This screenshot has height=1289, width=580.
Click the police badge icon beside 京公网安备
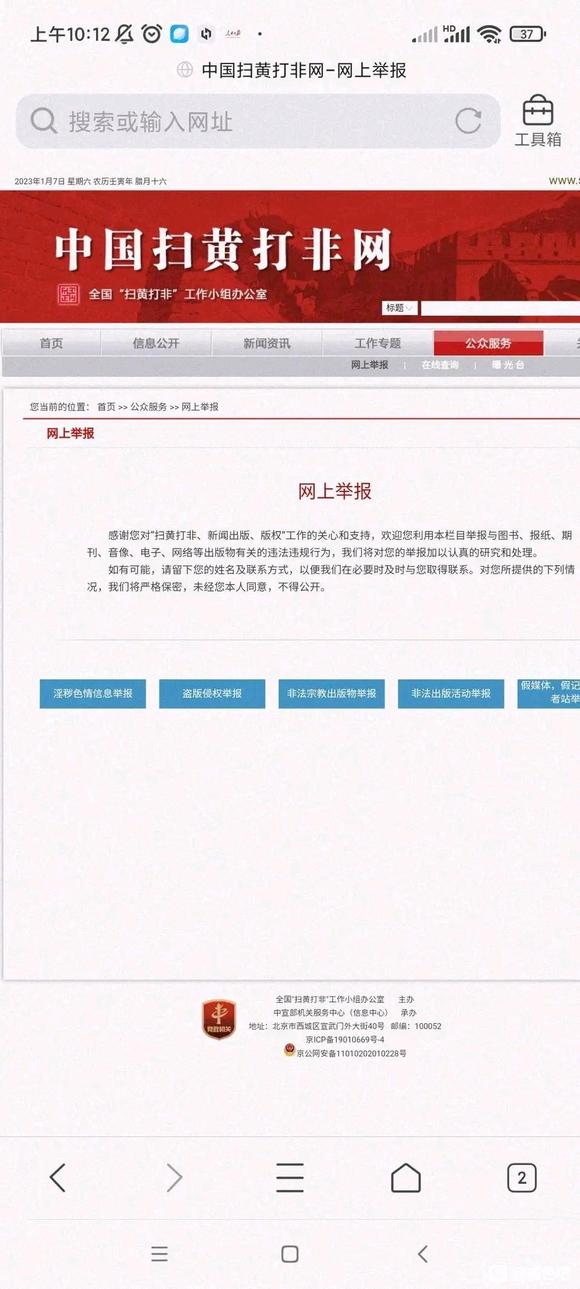289,1052
